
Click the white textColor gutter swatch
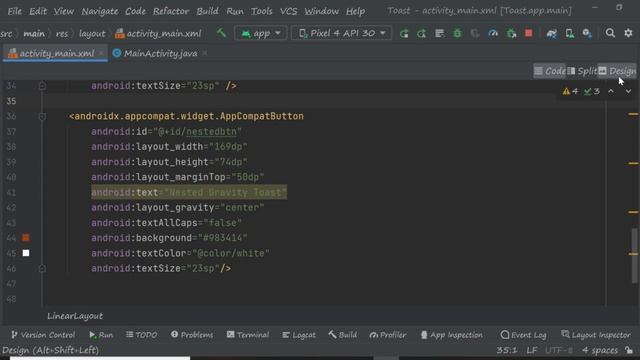tap(26, 253)
